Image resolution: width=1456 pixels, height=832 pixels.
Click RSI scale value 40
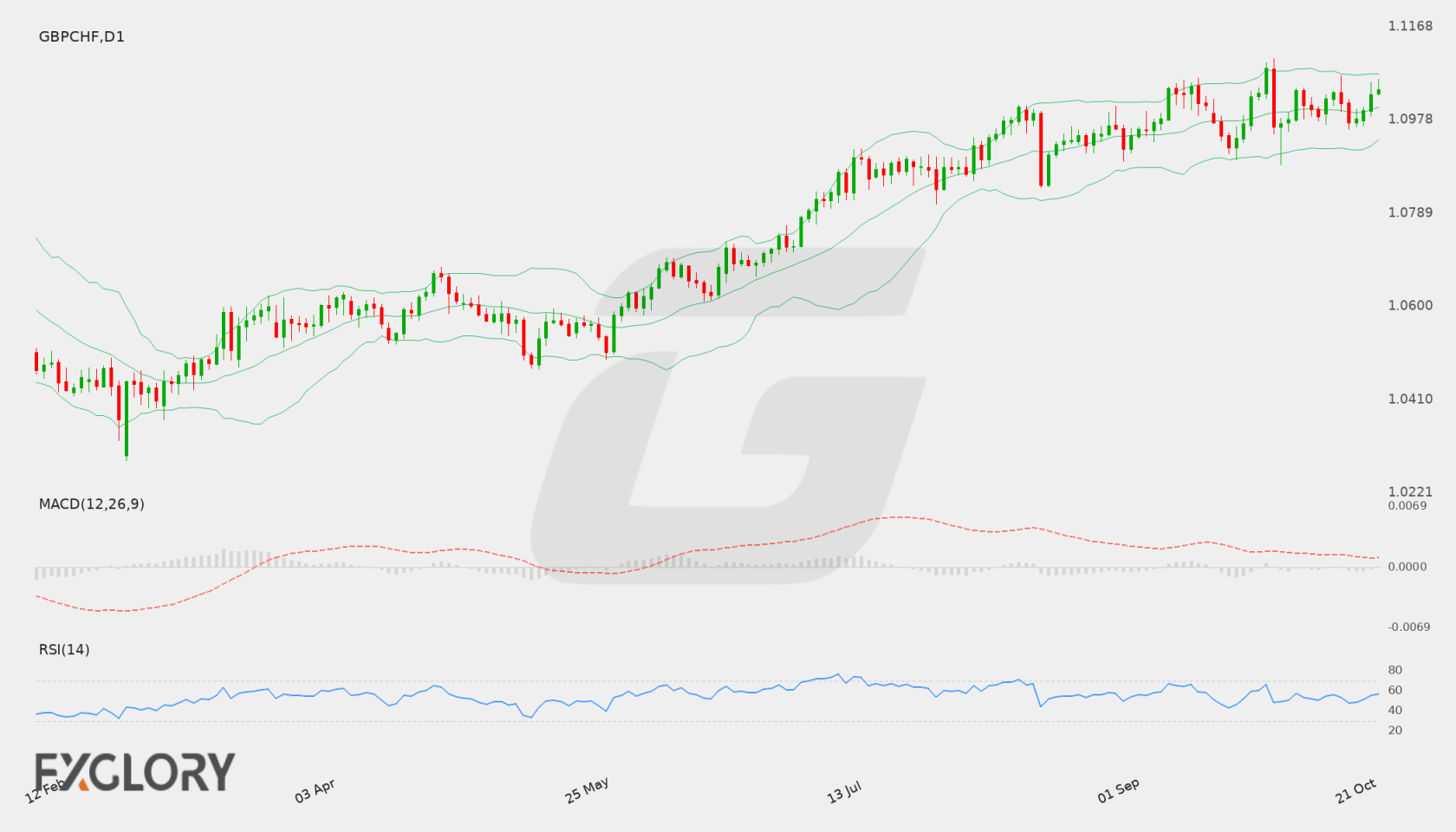pos(1395,710)
